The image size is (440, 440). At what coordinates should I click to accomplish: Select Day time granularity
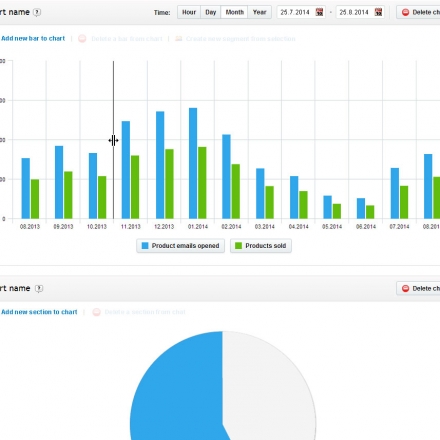[210, 12]
